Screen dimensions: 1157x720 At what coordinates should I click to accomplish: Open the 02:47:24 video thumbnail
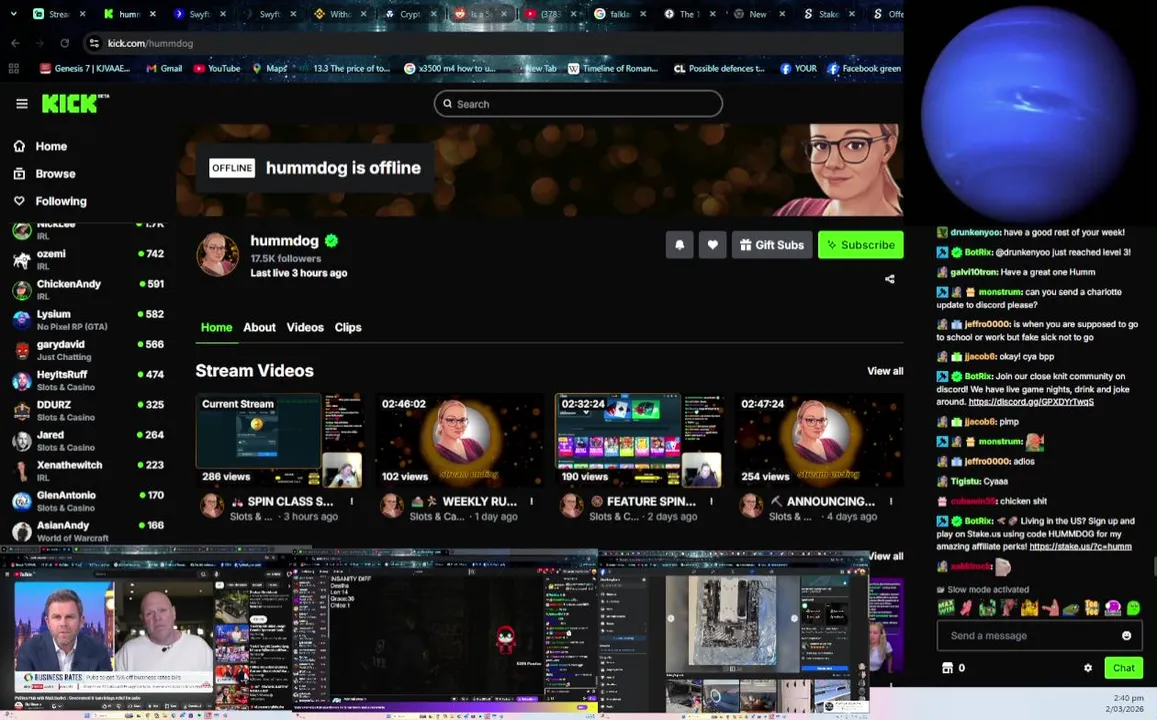(819, 440)
